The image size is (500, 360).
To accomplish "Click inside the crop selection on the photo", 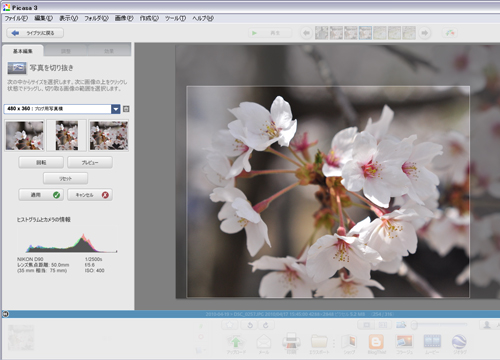I will coord(328,192).
